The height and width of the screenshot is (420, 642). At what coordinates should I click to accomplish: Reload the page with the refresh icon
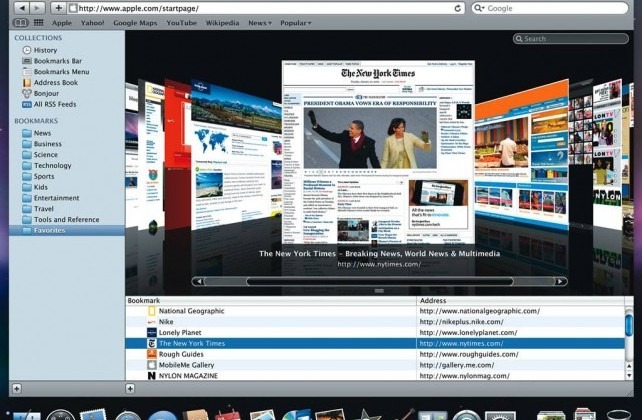[458, 8]
